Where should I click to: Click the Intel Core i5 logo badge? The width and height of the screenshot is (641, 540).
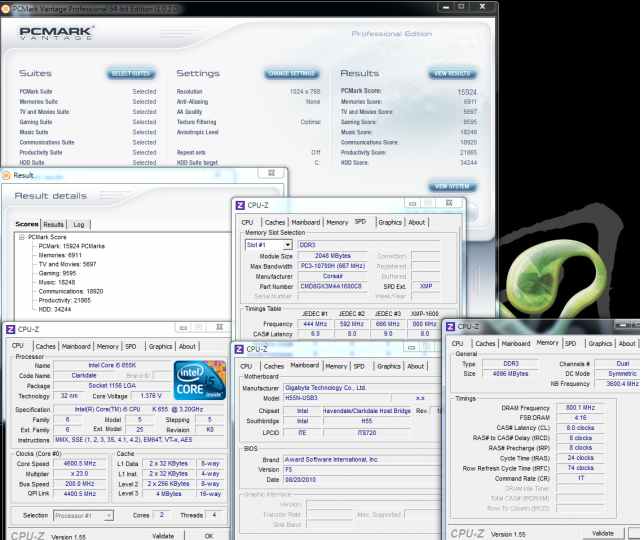click(x=199, y=380)
